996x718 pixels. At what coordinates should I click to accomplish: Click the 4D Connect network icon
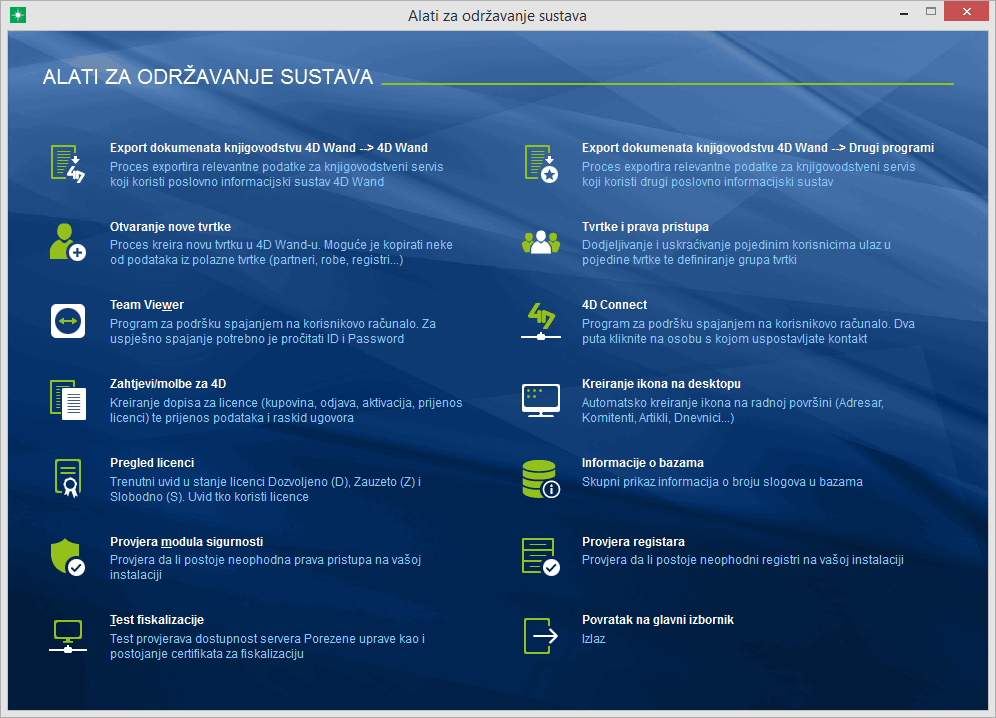point(541,321)
